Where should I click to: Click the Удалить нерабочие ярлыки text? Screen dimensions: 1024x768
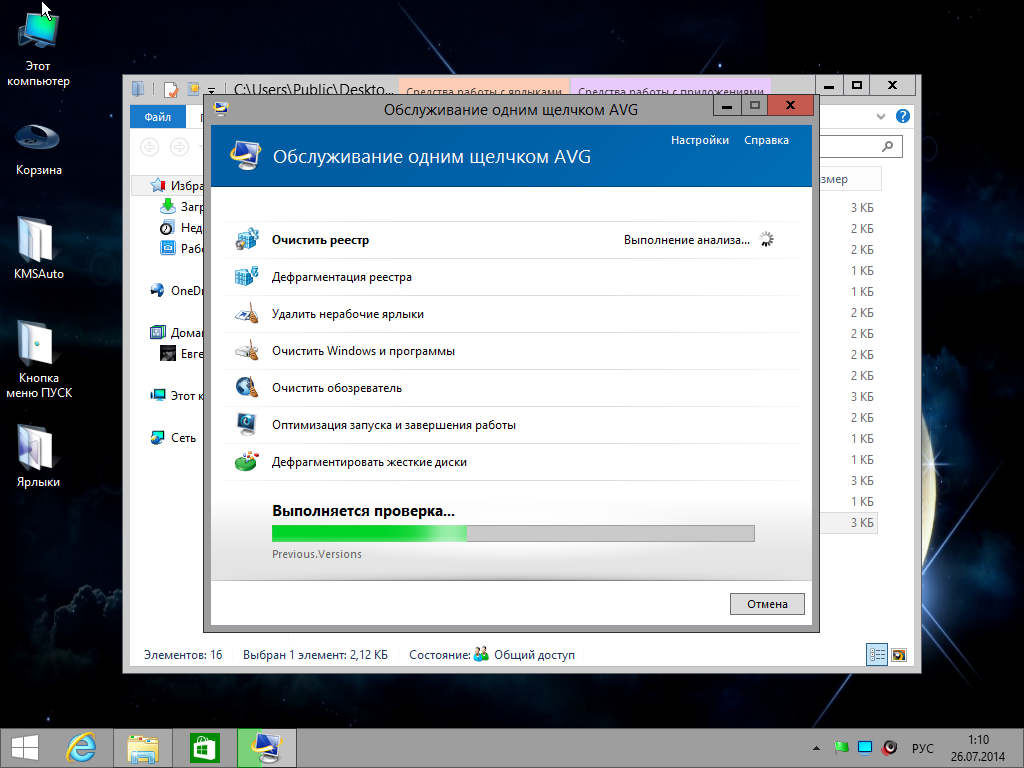click(x=347, y=314)
